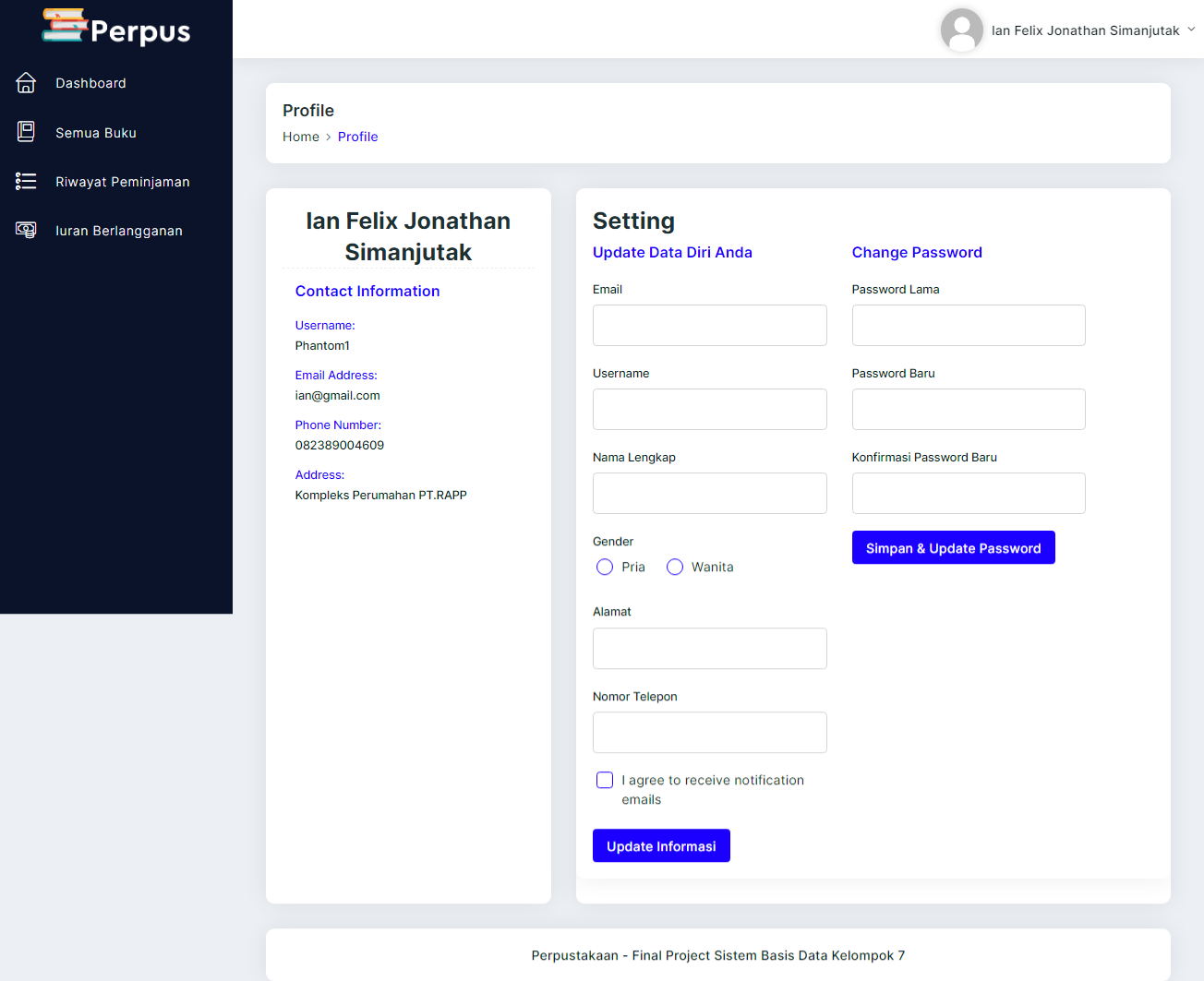Select the Wanita gender radio button
The width and height of the screenshot is (1204, 981).
(675, 567)
